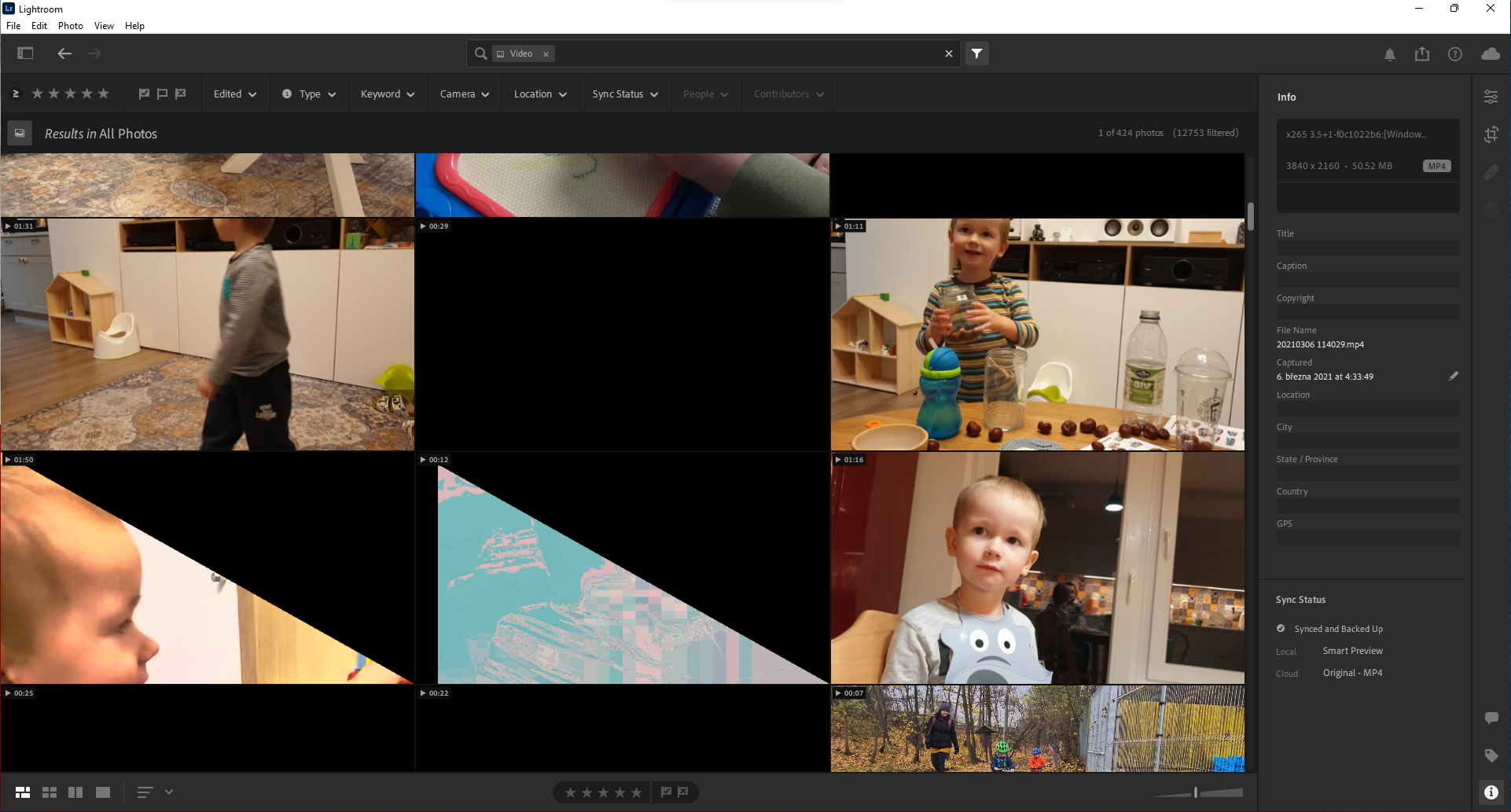The width and height of the screenshot is (1511, 812).
Task: Open the View menu
Action: click(103, 25)
